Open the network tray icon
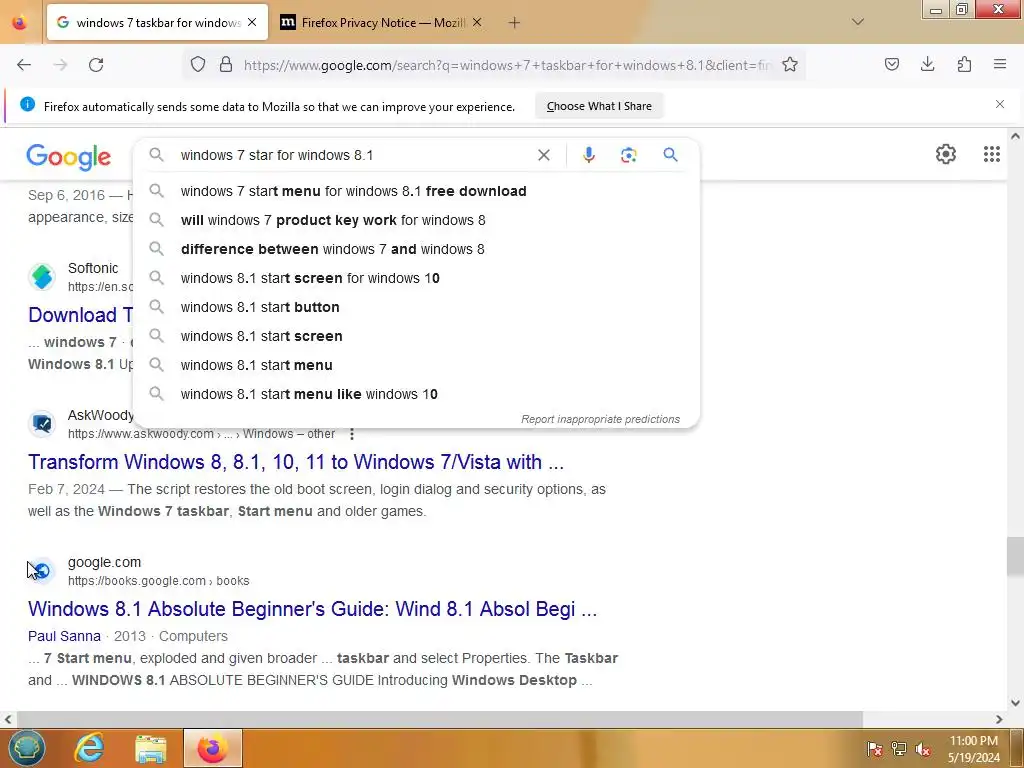The image size is (1024, 768). click(x=899, y=749)
